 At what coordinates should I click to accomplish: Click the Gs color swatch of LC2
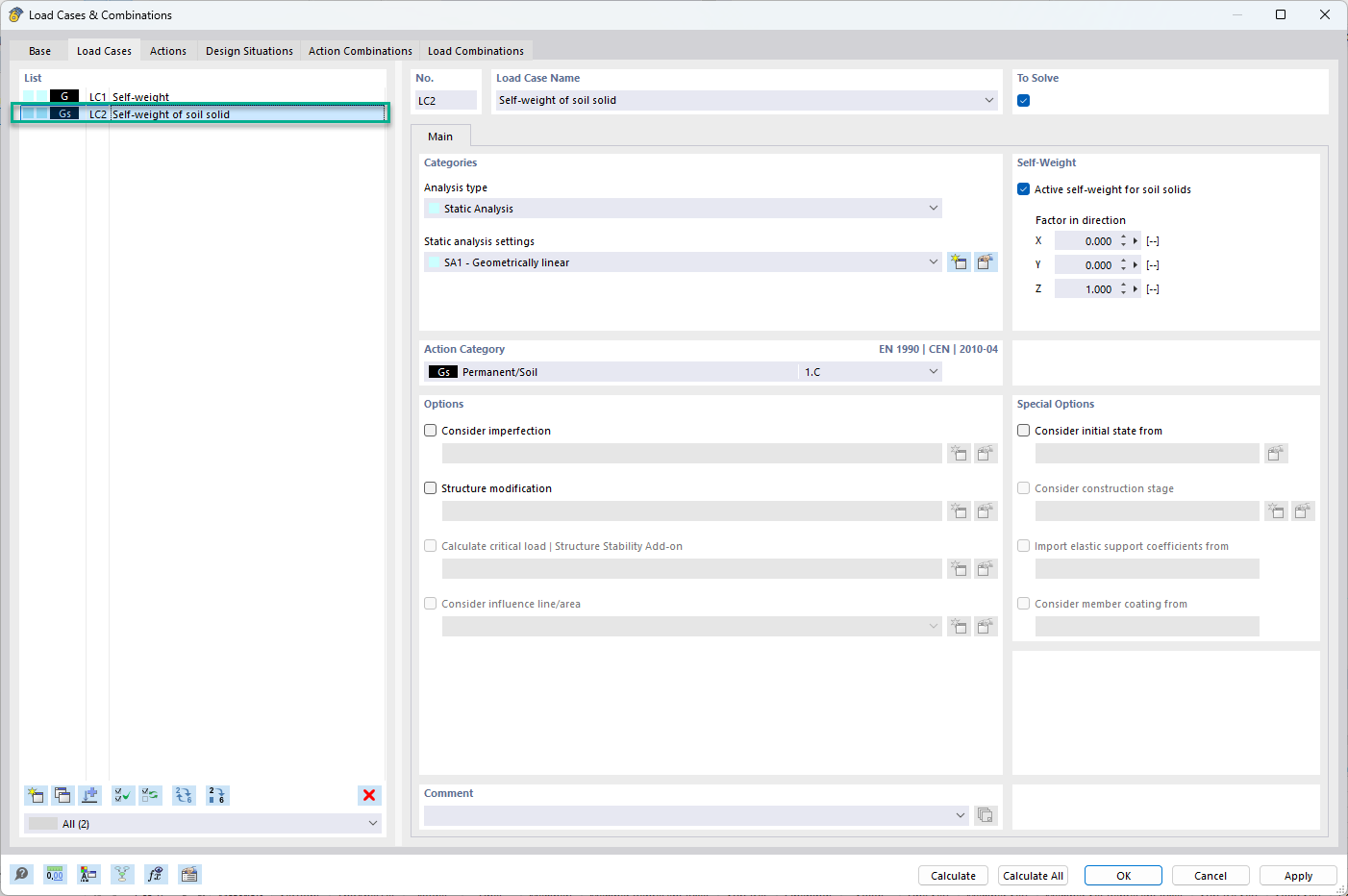coord(64,113)
